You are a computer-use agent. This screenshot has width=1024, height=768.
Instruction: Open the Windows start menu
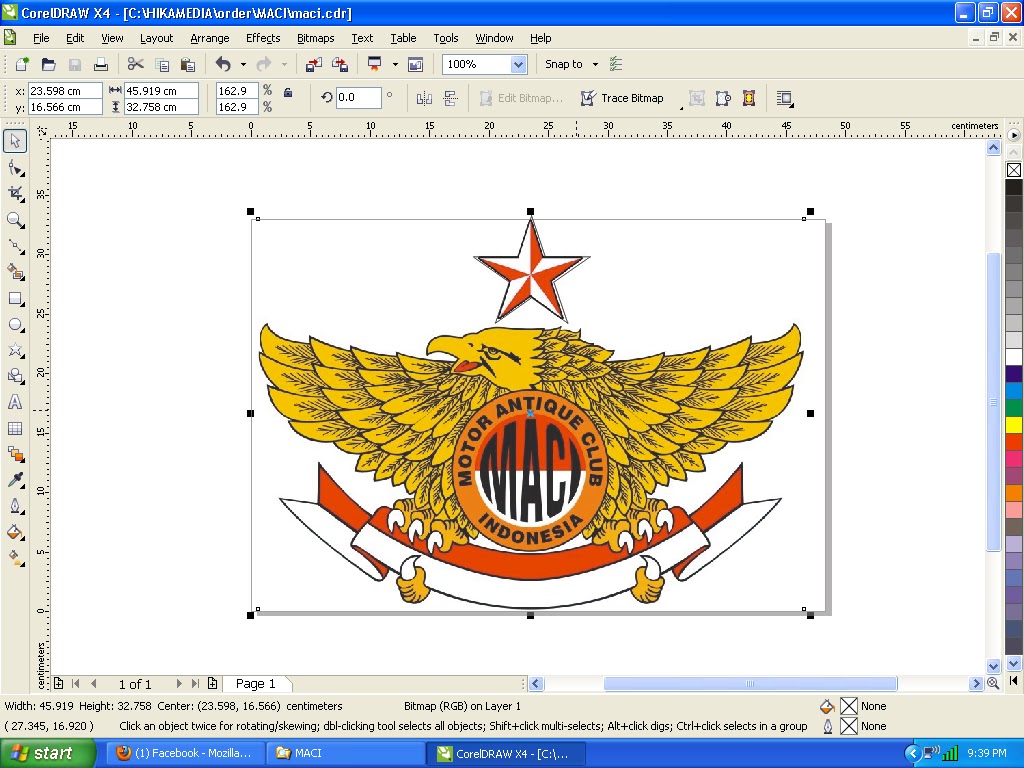point(48,753)
